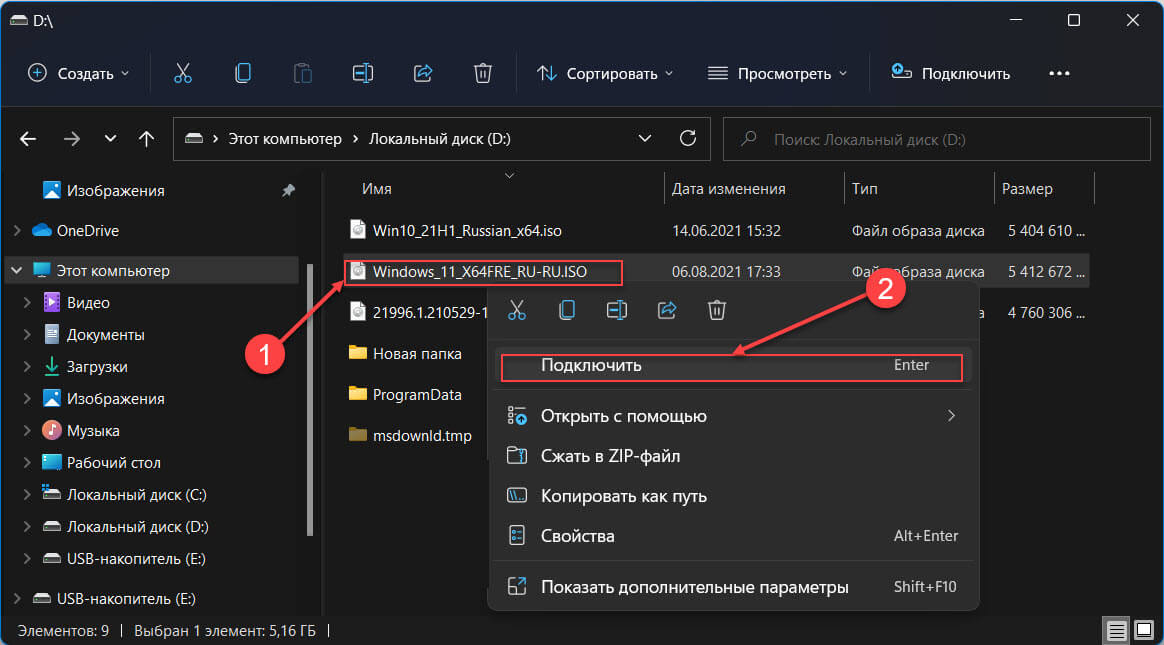Go back with the left arrow
The height and width of the screenshot is (645, 1164).
(x=28, y=139)
